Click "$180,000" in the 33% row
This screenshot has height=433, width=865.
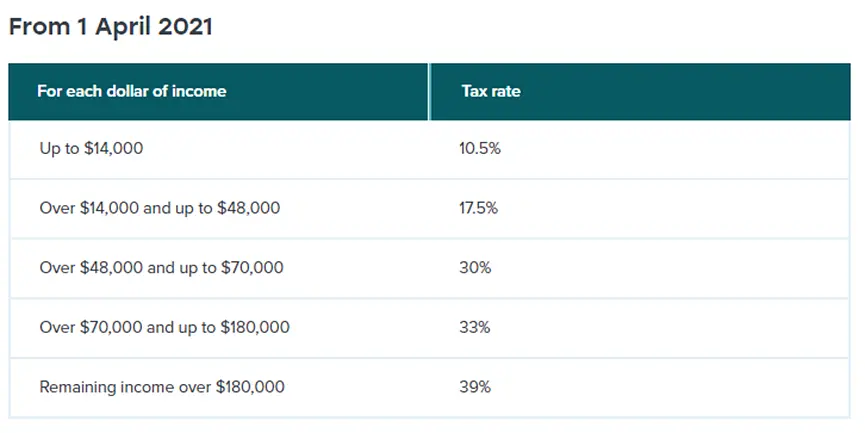click(x=258, y=326)
